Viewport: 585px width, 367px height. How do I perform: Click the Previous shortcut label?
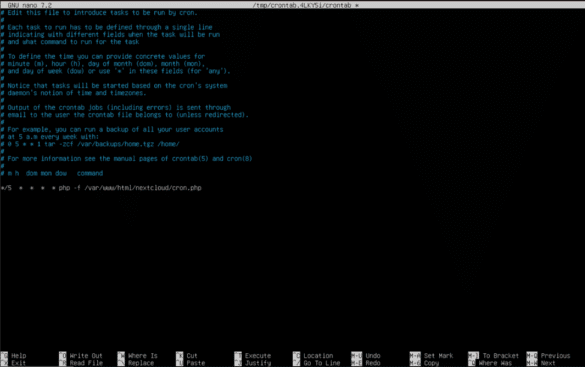click(x=555, y=356)
